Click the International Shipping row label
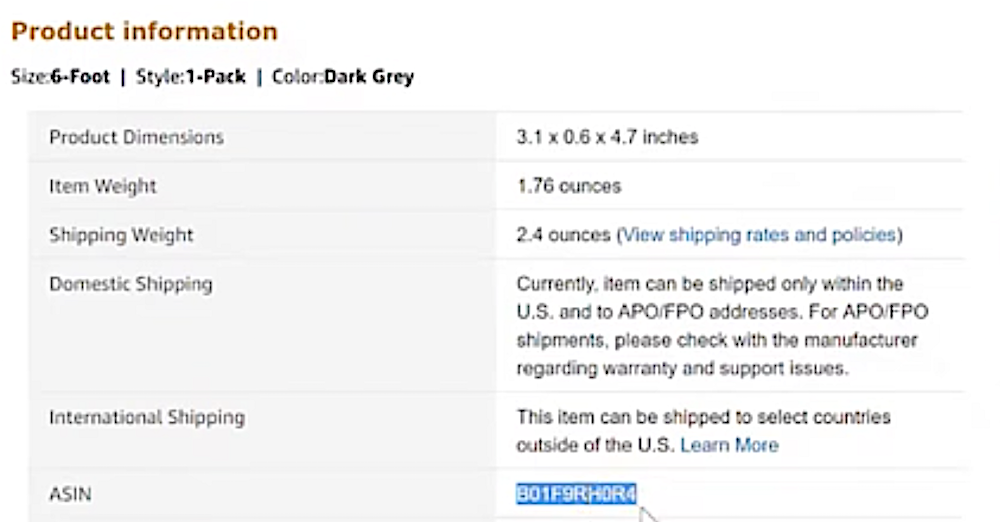Screen dimensions: 1000x522 click(147, 417)
